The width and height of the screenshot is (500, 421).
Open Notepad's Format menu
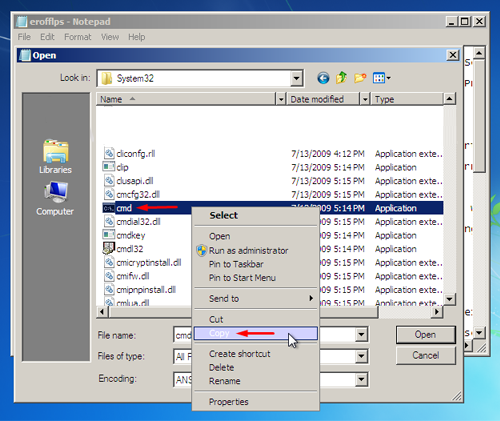[x=78, y=37]
